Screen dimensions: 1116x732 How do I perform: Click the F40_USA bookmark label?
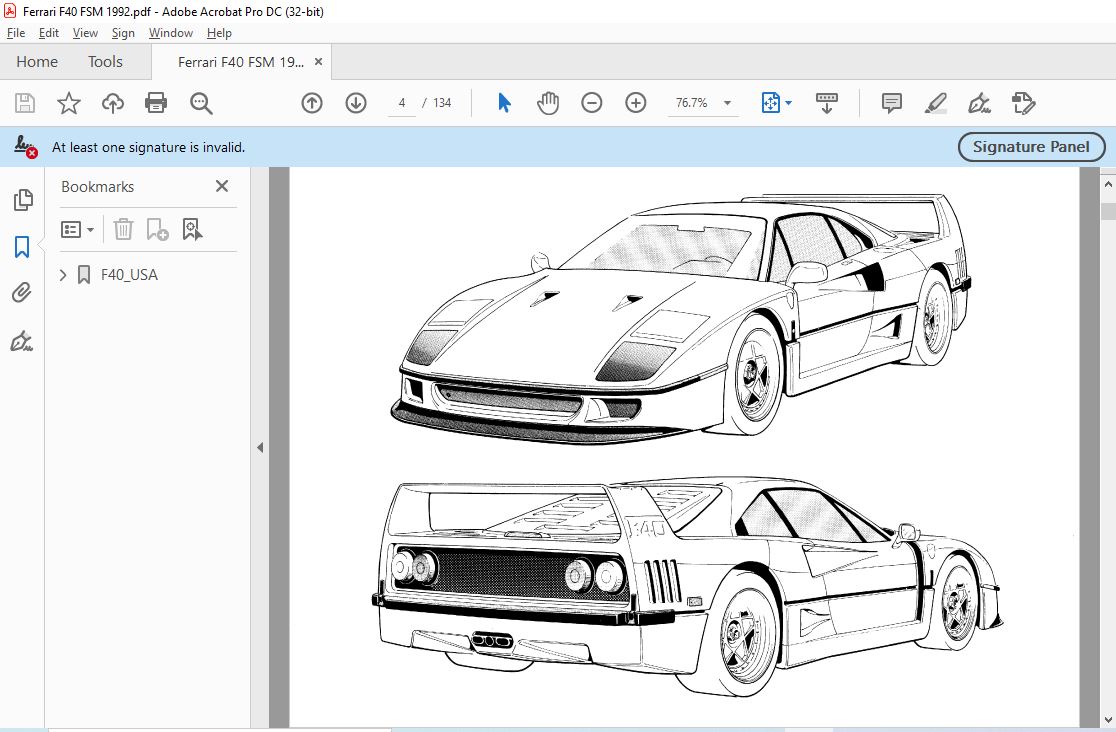tap(130, 275)
